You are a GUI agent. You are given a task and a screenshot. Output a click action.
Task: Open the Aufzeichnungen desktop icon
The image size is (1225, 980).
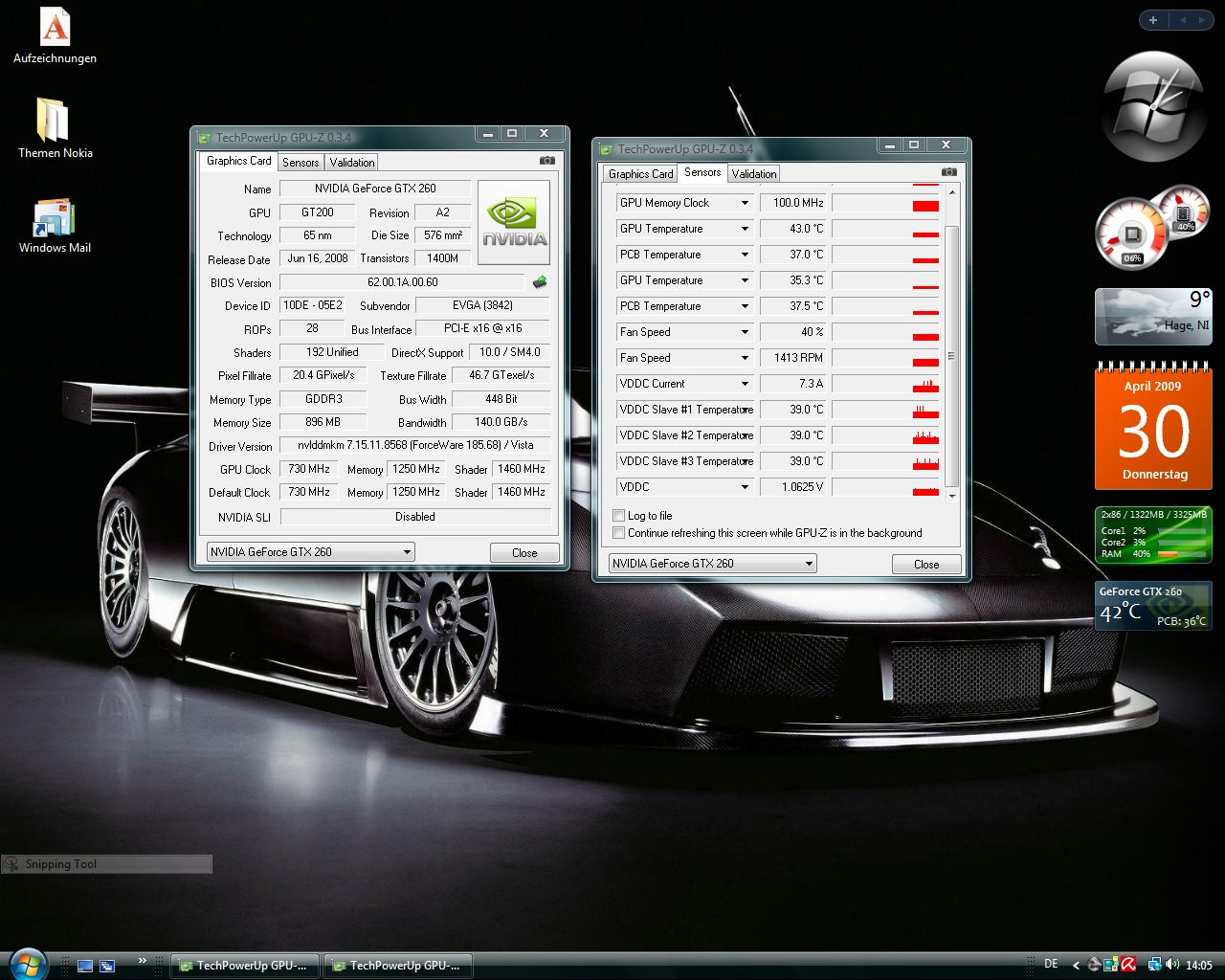(x=55, y=35)
